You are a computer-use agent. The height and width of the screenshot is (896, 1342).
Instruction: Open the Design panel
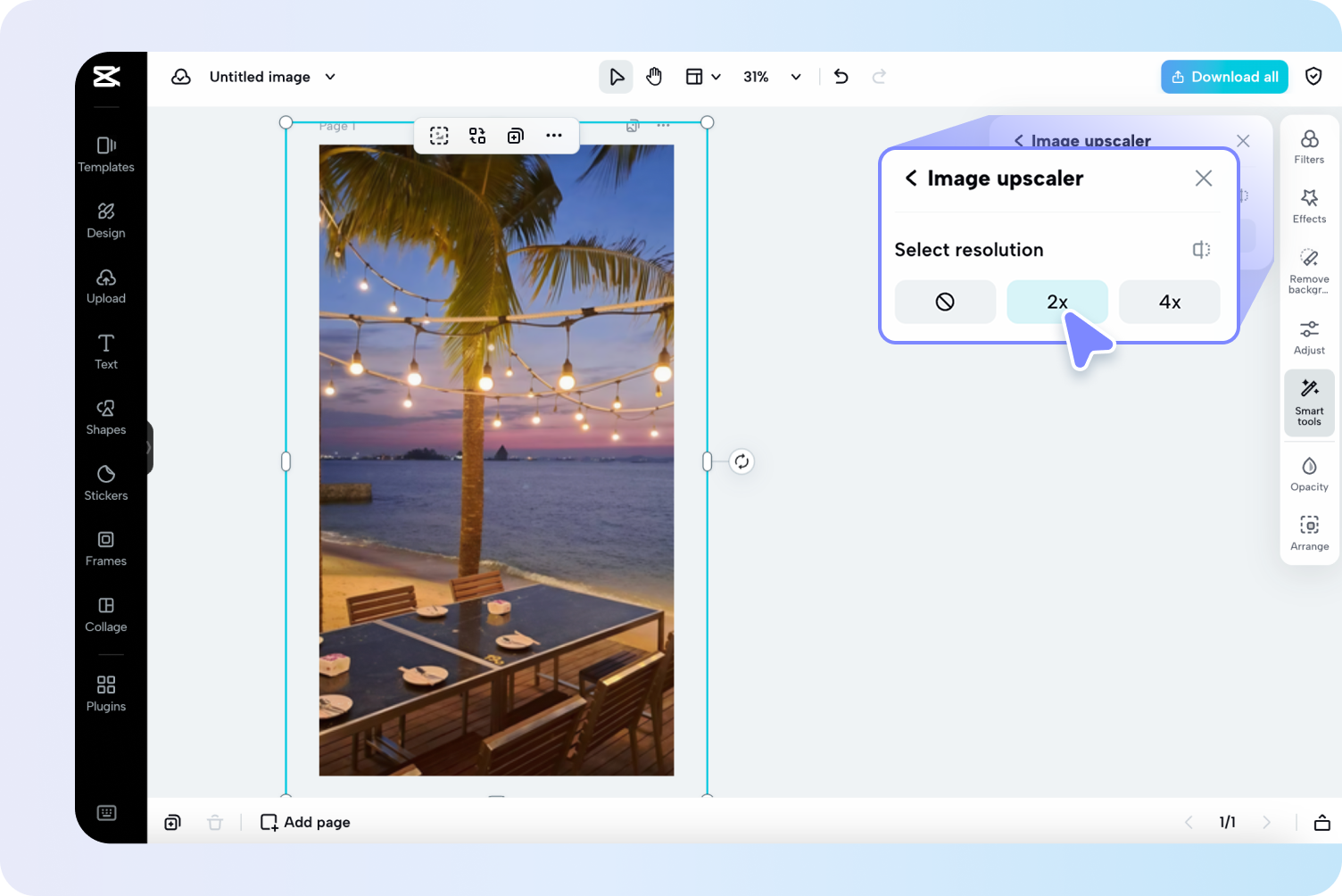pyautogui.click(x=106, y=220)
